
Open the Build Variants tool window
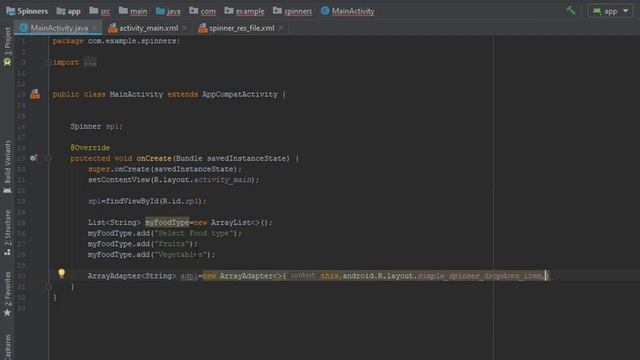7,167
